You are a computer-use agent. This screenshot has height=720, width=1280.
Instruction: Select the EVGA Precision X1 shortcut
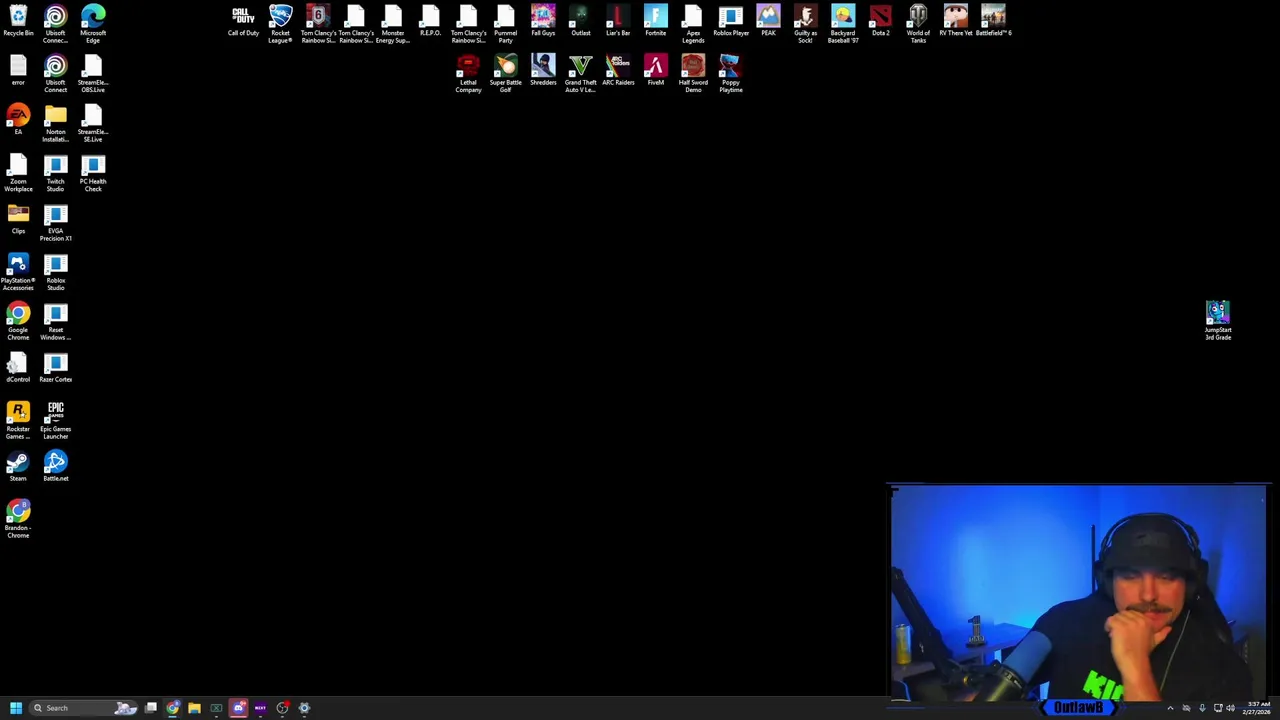point(55,223)
